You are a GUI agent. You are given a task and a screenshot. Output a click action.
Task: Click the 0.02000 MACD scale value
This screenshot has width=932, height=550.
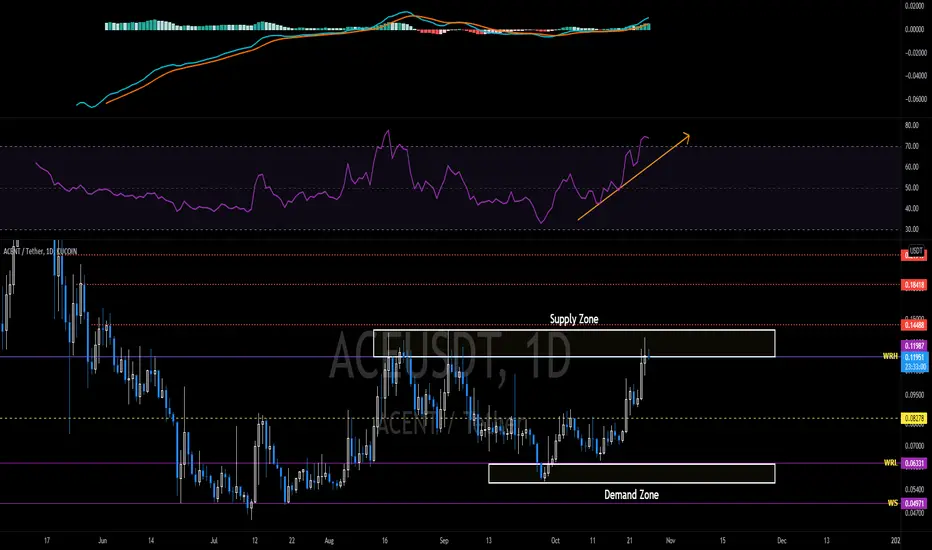click(x=915, y=6)
